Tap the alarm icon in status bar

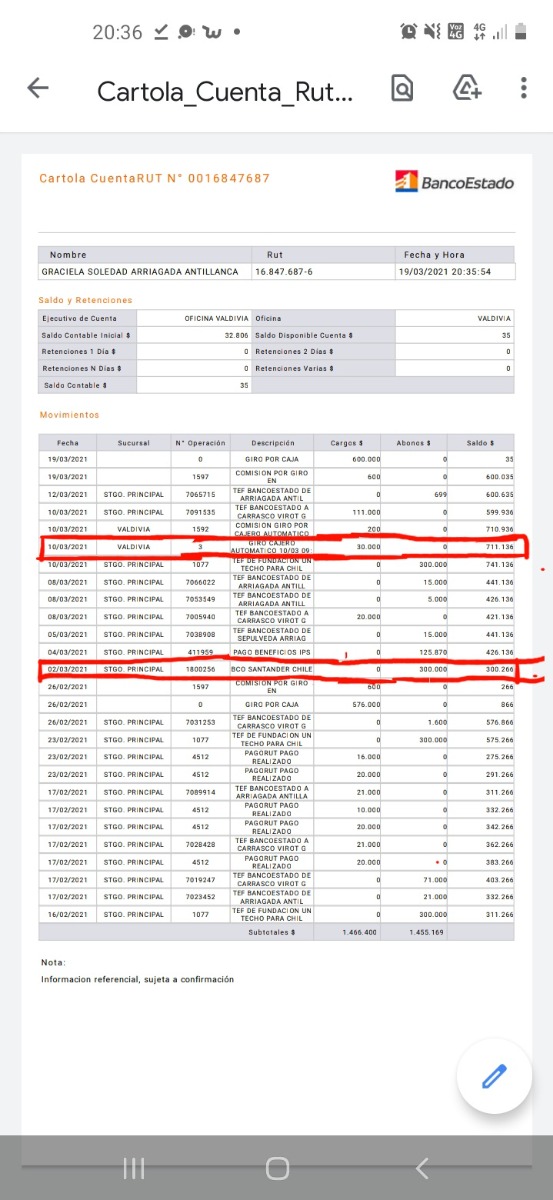[x=409, y=31]
